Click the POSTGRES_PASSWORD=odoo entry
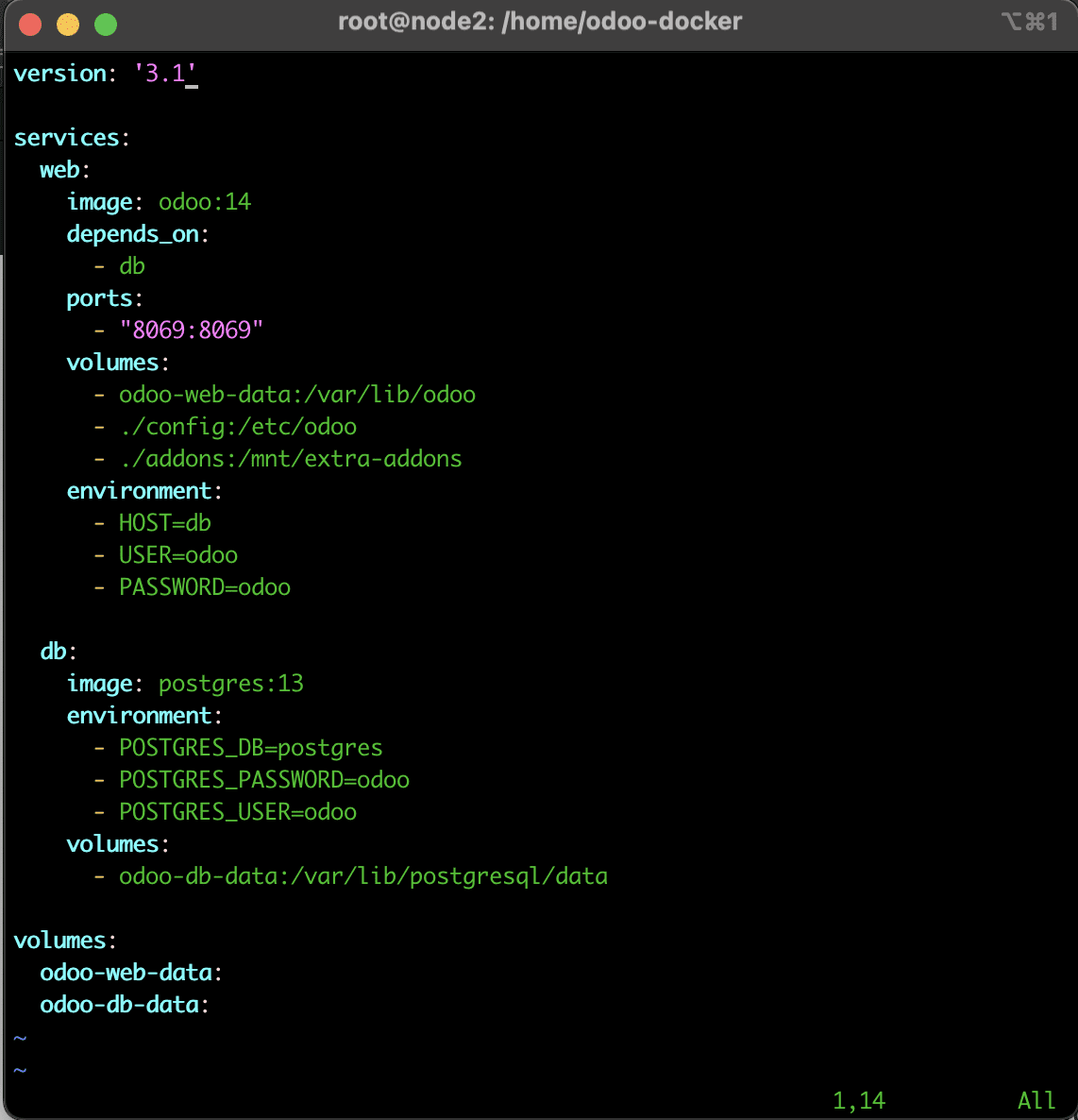The height and width of the screenshot is (1120, 1078). coord(263,779)
